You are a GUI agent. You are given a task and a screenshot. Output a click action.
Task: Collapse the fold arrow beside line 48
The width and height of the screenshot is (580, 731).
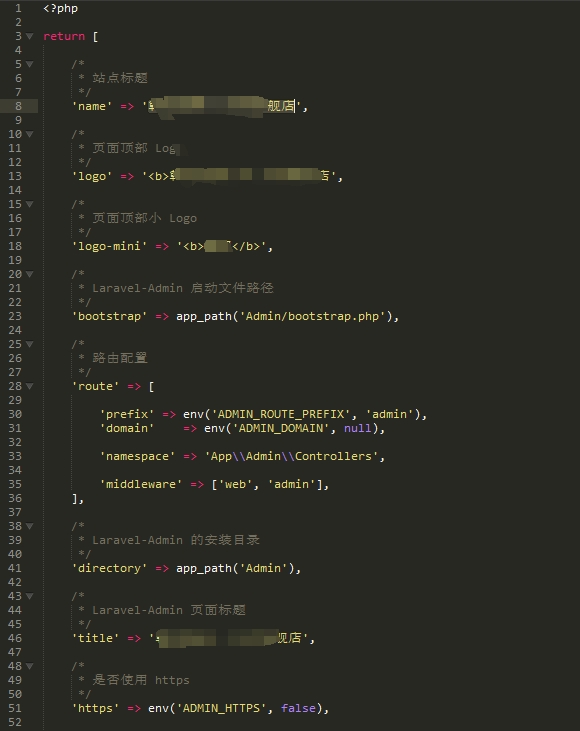pyautogui.click(x=30, y=666)
